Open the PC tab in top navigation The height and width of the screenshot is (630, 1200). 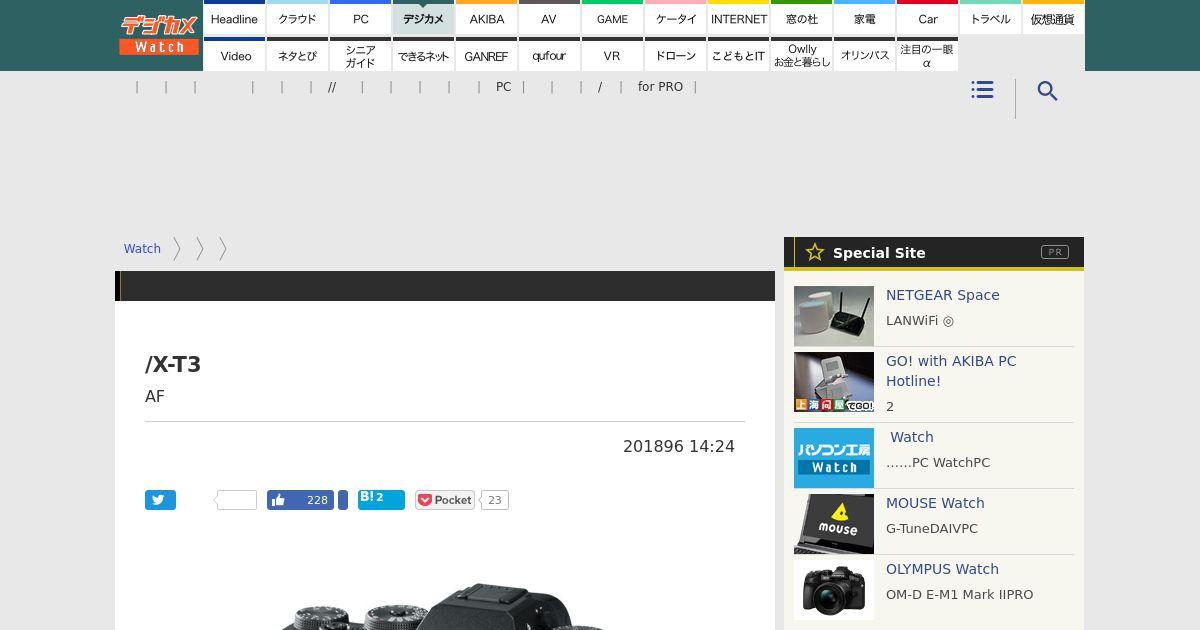pyautogui.click(x=360, y=18)
